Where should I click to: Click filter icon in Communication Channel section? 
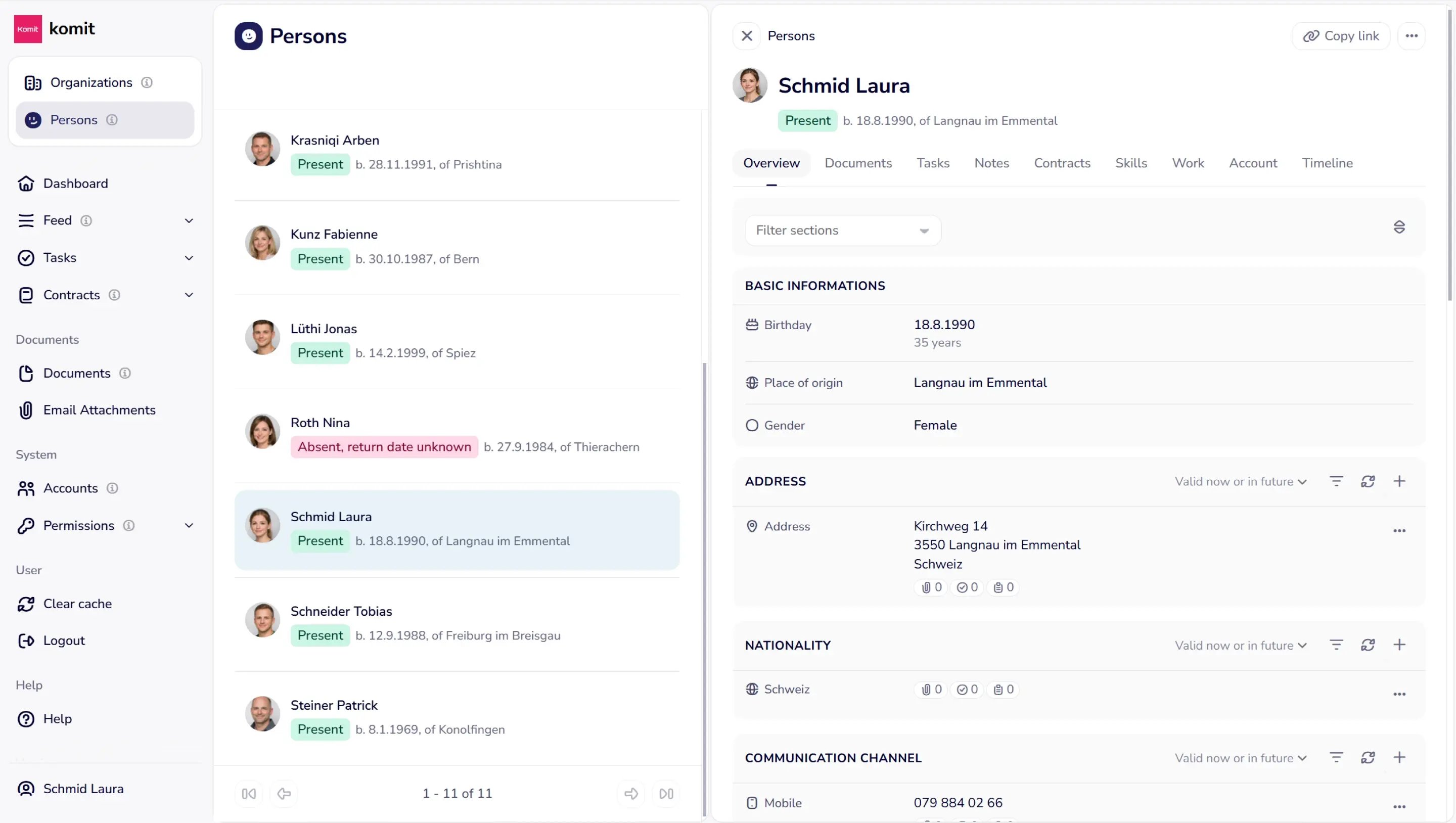tap(1336, 757)
